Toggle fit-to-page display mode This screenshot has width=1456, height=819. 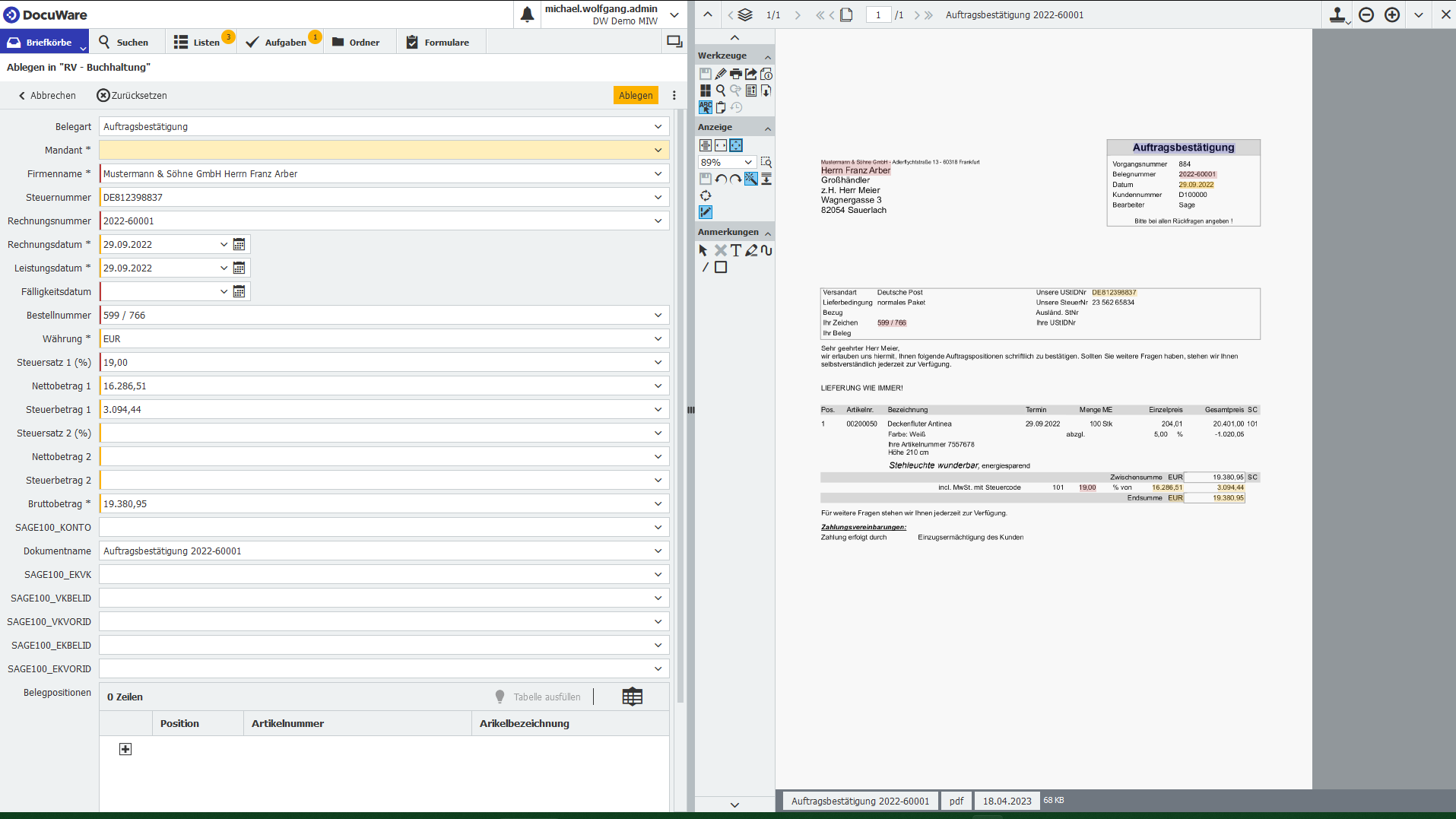(x=735, y=145)
